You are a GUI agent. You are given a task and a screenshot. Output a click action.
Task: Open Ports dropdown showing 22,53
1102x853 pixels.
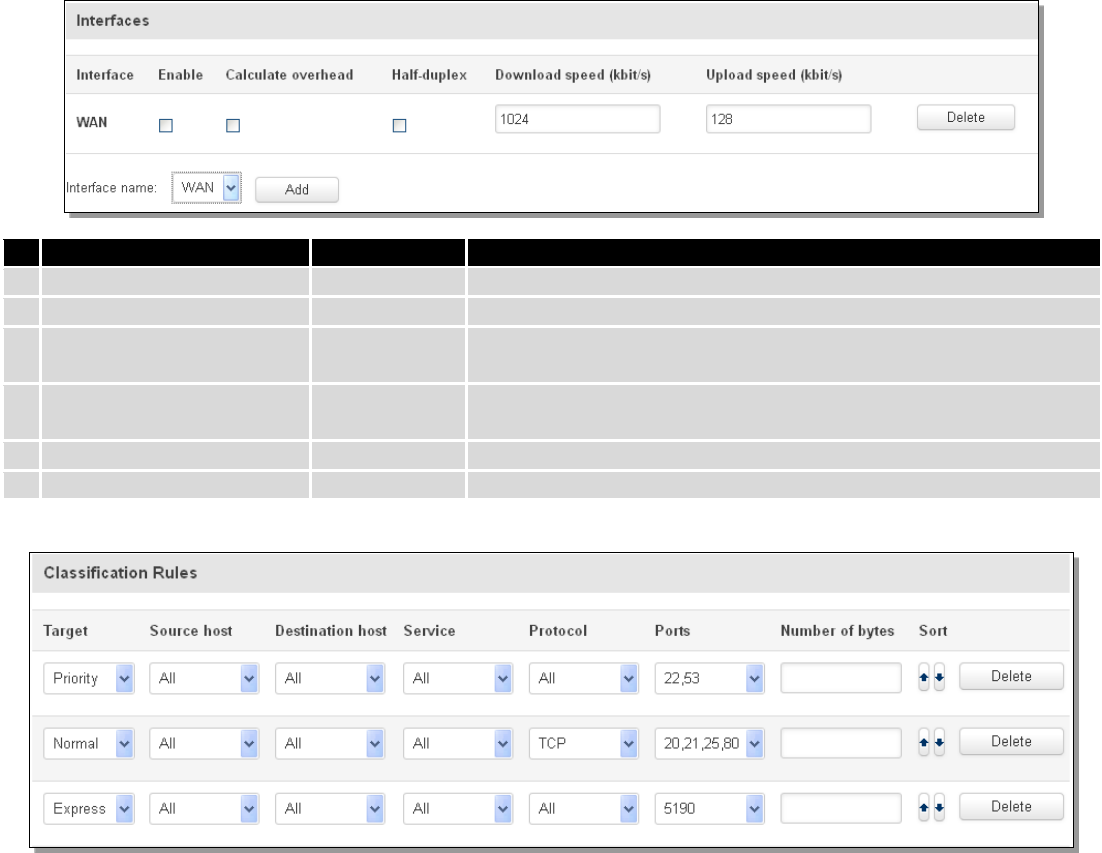tap(709, 678)
